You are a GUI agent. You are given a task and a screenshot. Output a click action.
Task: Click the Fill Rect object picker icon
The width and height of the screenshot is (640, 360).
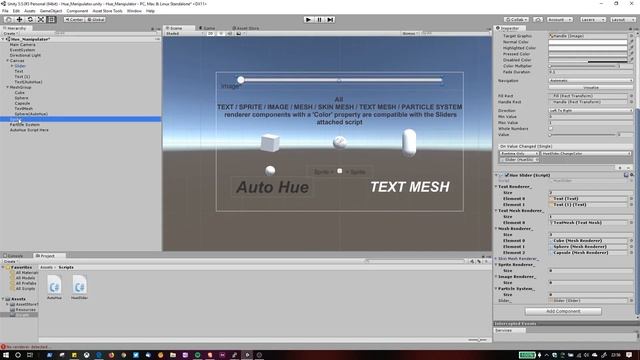(631, 96)
